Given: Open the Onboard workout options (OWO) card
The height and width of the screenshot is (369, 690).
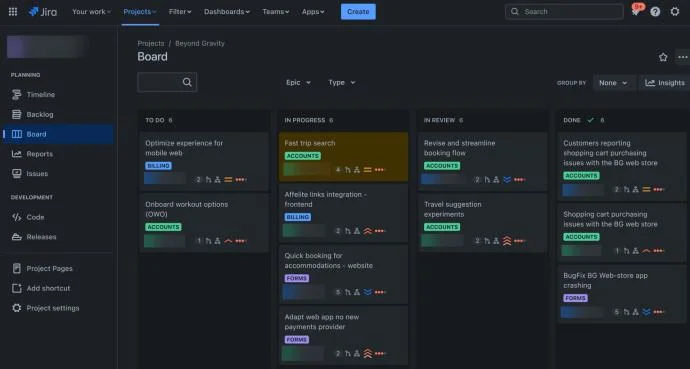Looking at the screenshot, I should (x=204, y=223).
